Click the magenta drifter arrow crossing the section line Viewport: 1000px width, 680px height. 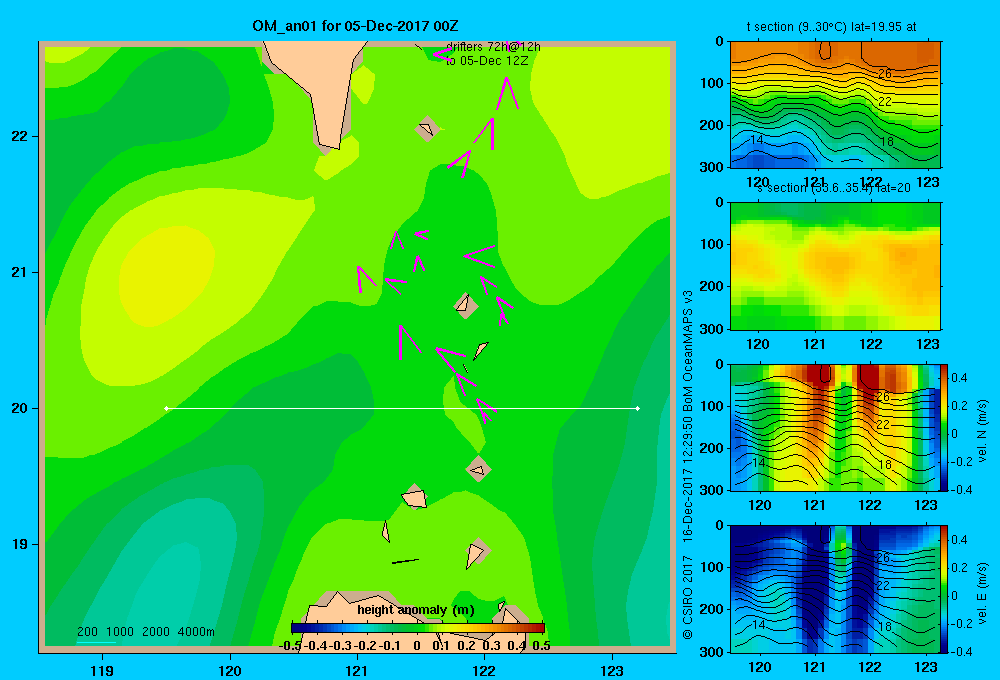[485, 410]
